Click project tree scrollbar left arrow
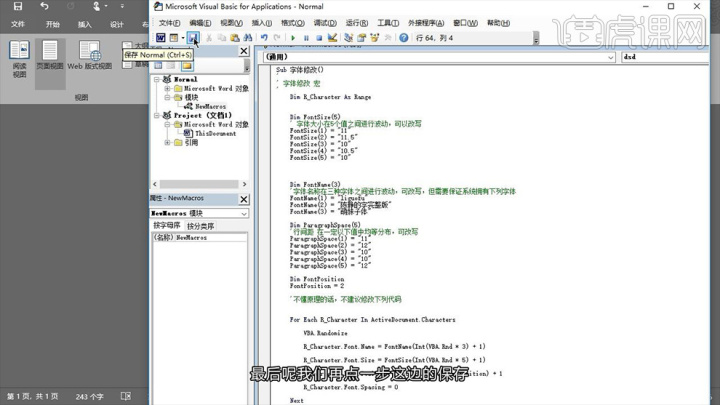Viewport: 720px width, 405px height. pos(155,184)
